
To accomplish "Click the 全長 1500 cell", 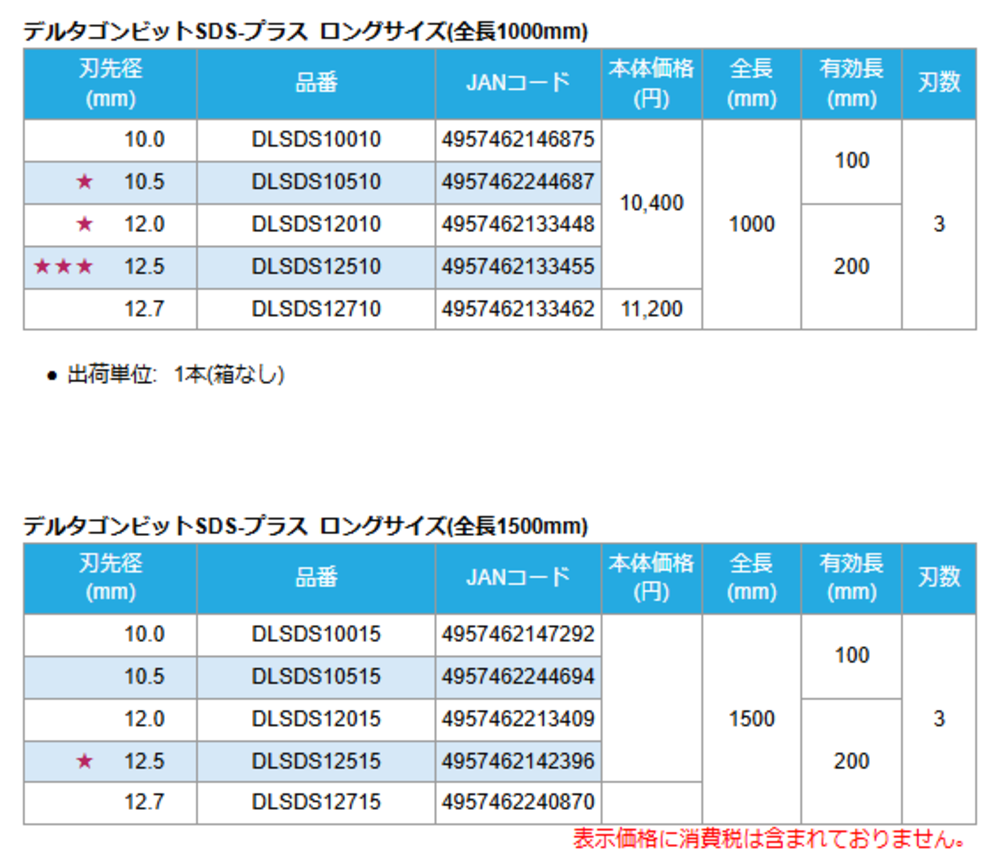I will click(x=752, y=719).
